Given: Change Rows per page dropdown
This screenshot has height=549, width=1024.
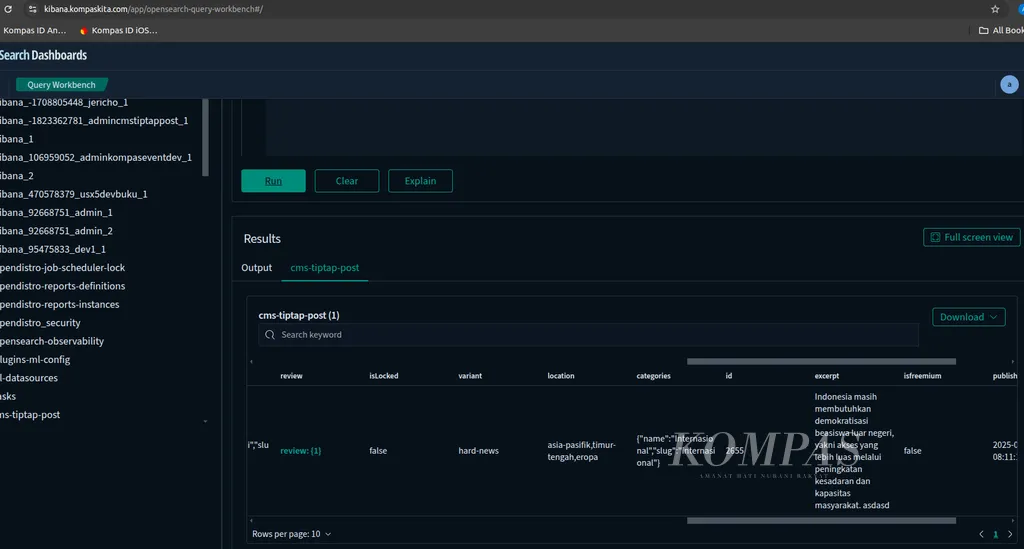Looking at the screenshot, I should pyautogui.click(x=291, y=534).
